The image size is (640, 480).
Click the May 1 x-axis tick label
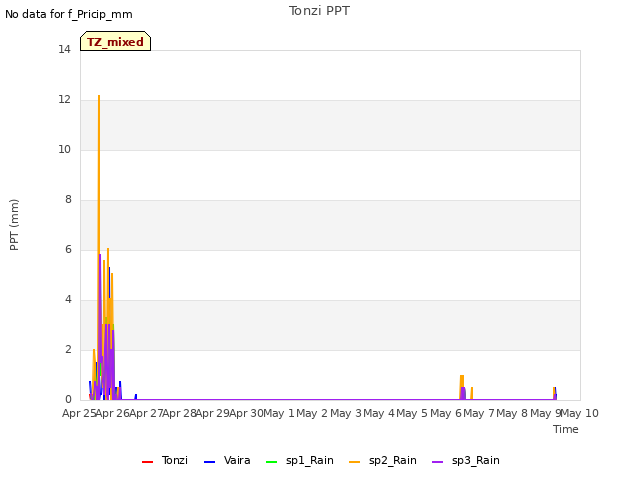point(279,413)
